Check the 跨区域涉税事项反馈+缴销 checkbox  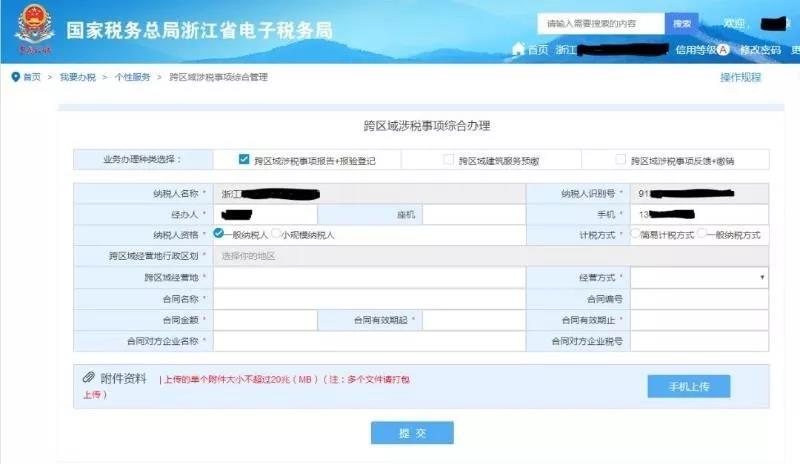point(620,159)
